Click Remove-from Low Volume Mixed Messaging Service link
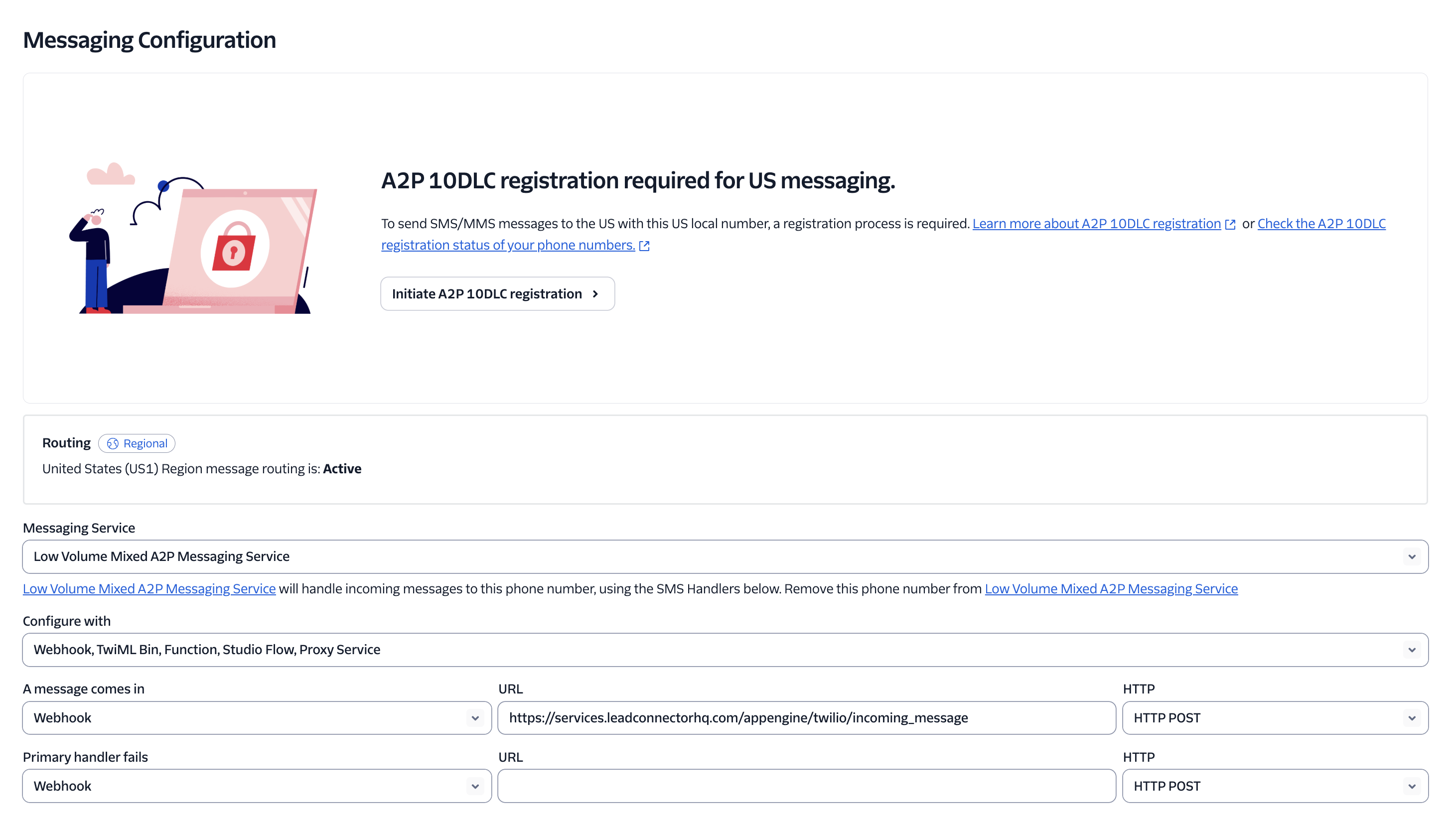Image resolution: width=1456 pixels, height=829 pixels. [1111, 589]
